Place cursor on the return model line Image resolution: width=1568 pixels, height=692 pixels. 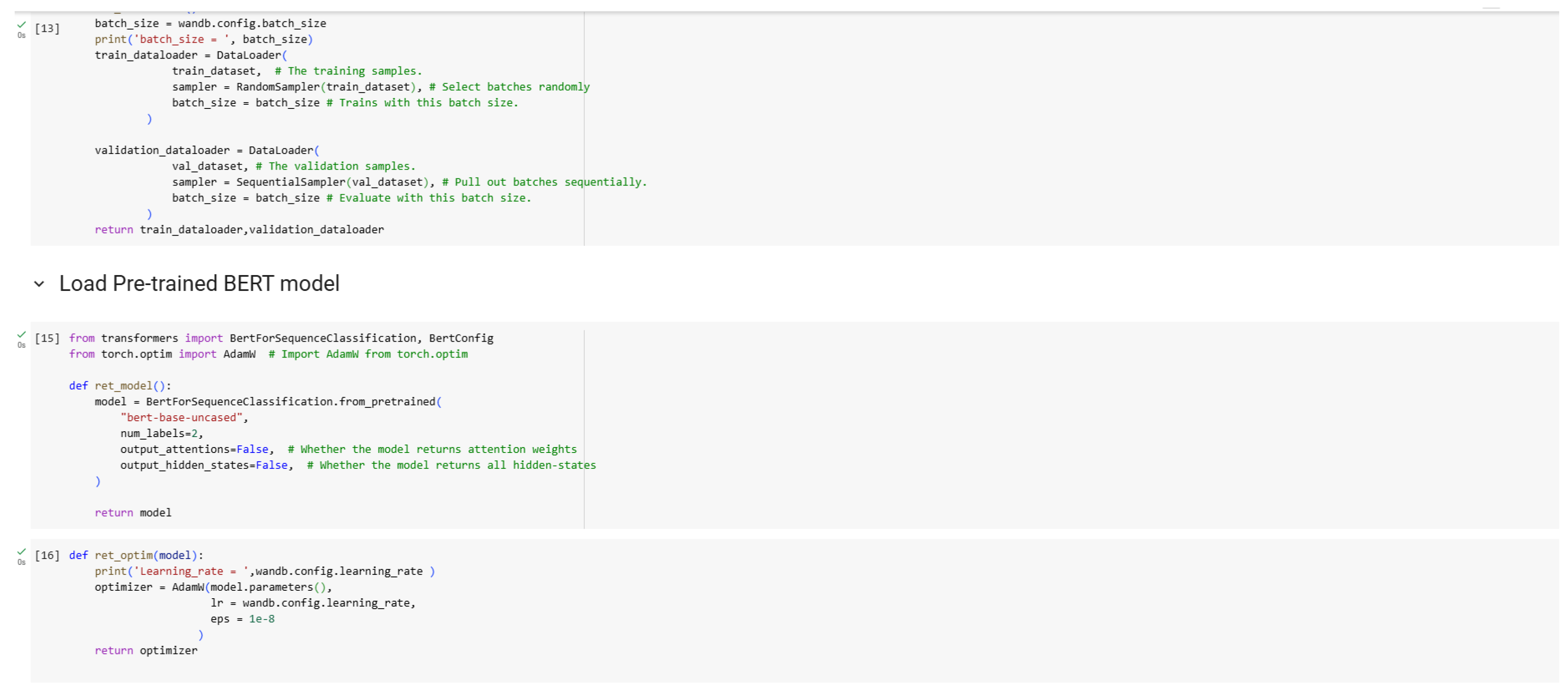coord(133,513)
